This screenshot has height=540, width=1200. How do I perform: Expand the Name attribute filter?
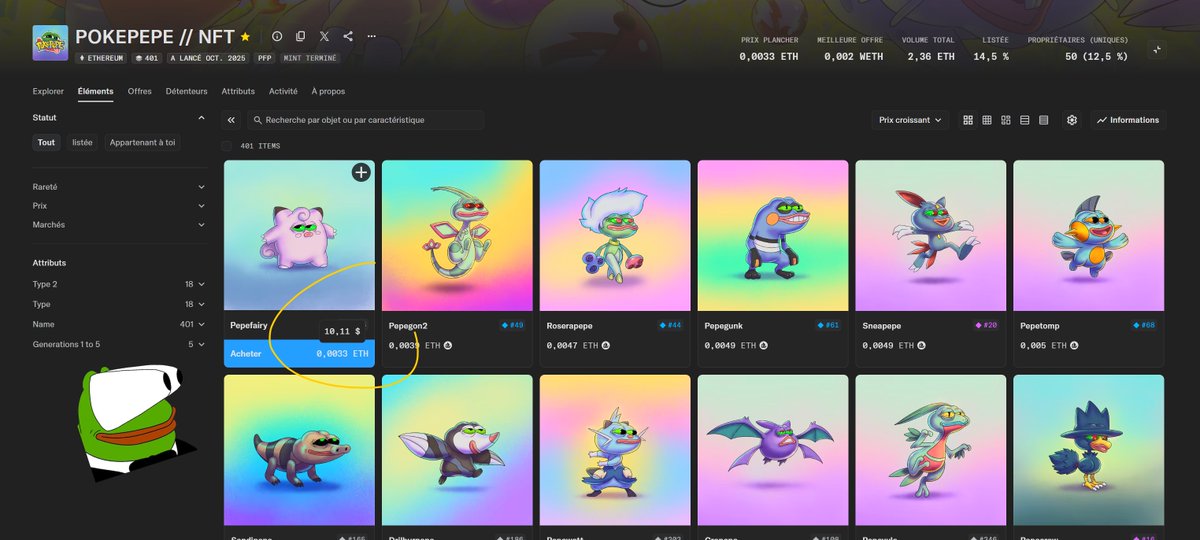(119, 324)
